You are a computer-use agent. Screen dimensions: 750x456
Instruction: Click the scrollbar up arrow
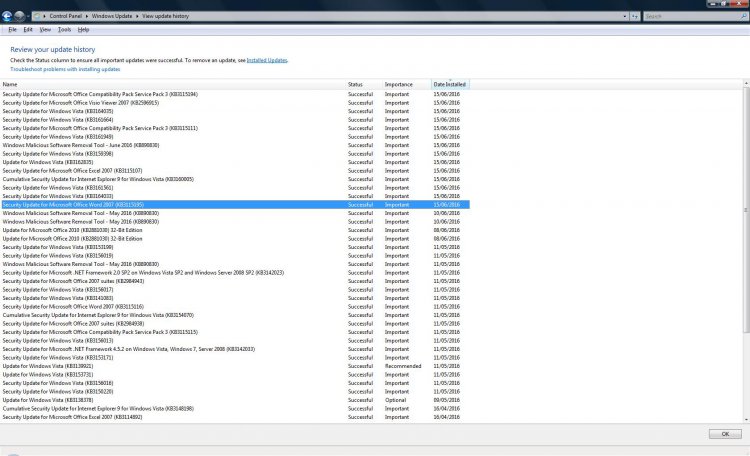746,83
